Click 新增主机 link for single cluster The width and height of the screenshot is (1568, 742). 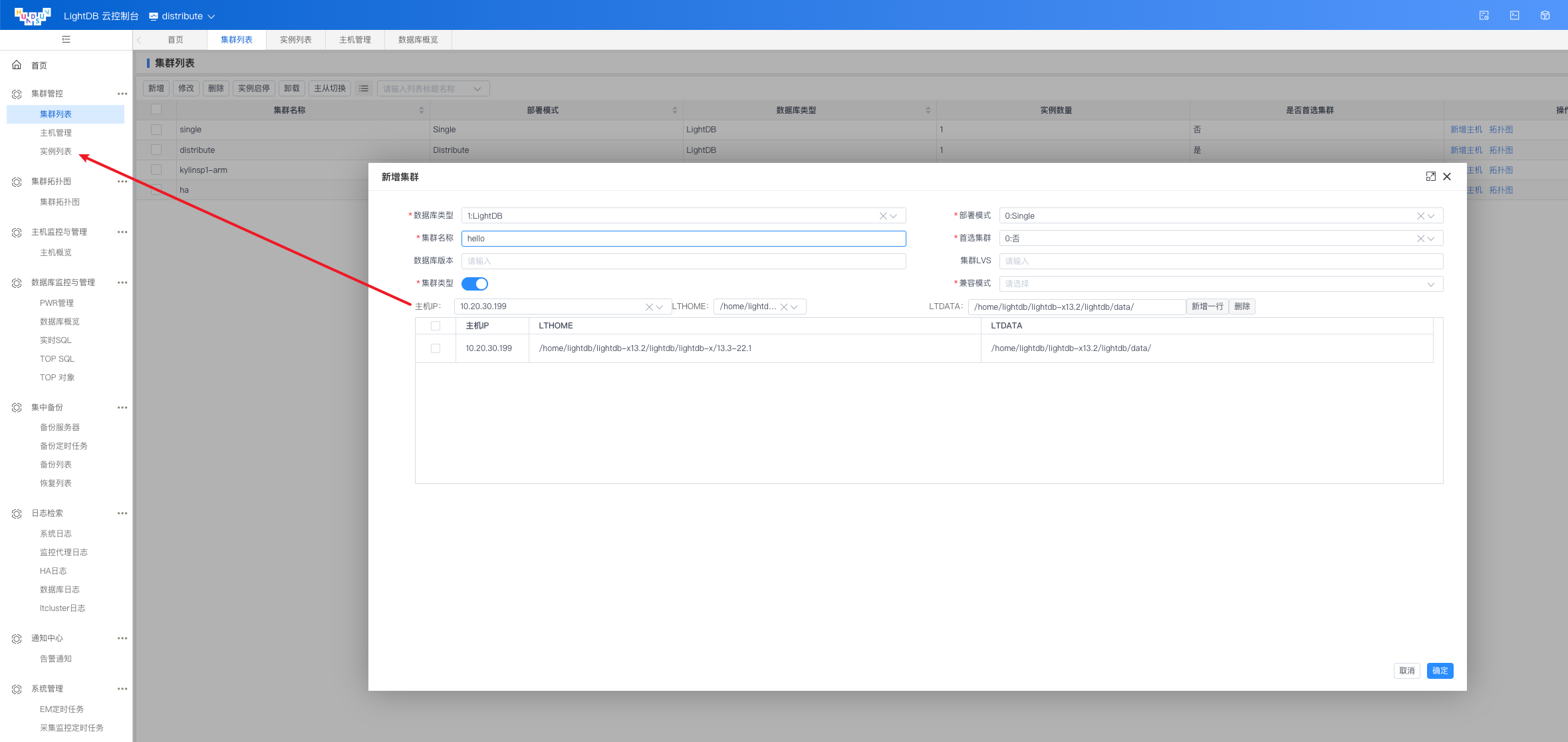point(1466,130)
